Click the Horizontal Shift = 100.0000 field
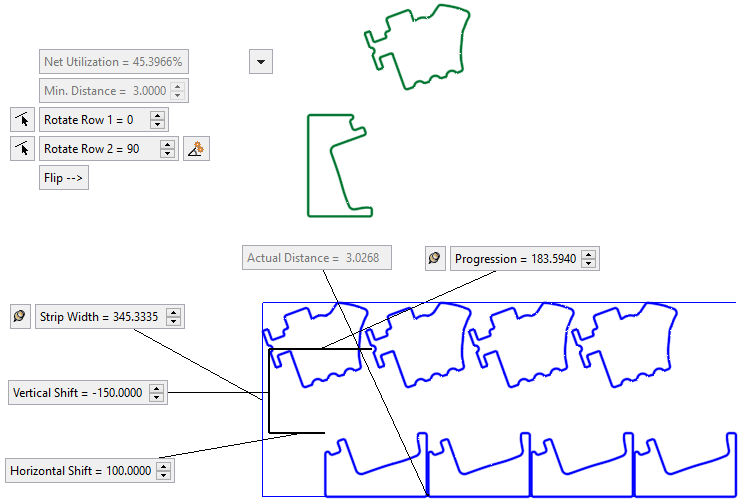The image size is (745, 504). coord(90,470)
